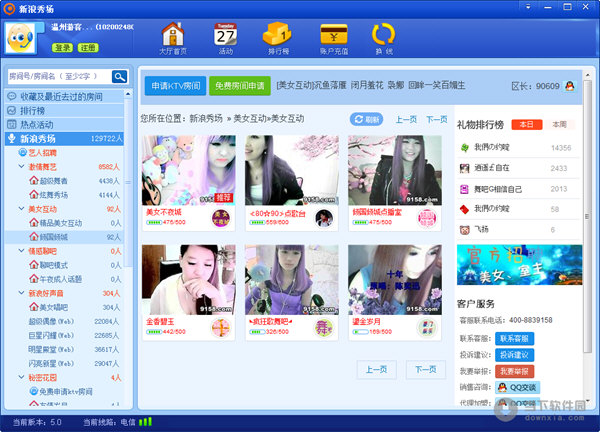The width and height of the screenshot is (600, 432).
Task: Click the 鎏金岁月 room badge icon
Action: (427, 328)
